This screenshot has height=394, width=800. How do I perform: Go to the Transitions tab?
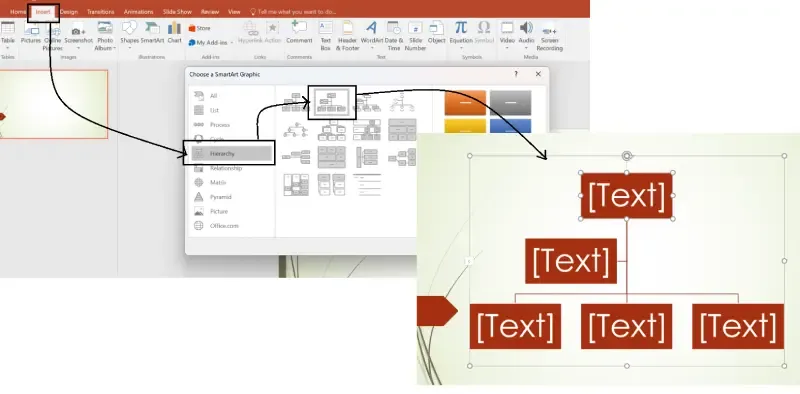(101, 12)
